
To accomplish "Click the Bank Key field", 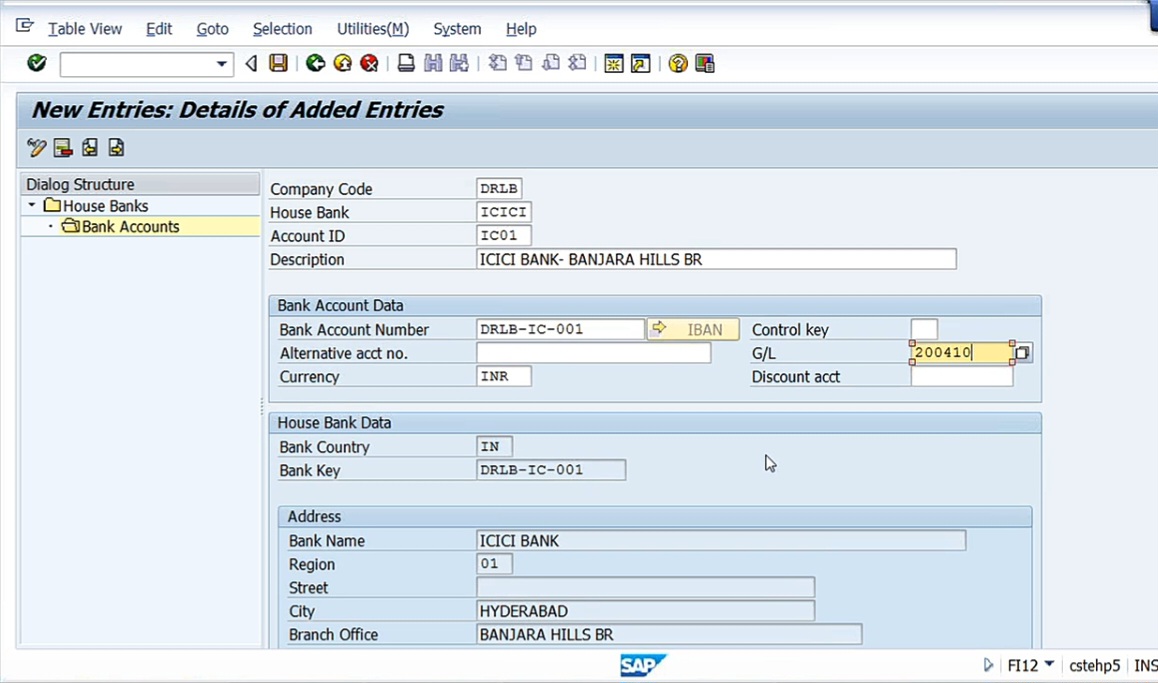I will click(x=551, y=470).
